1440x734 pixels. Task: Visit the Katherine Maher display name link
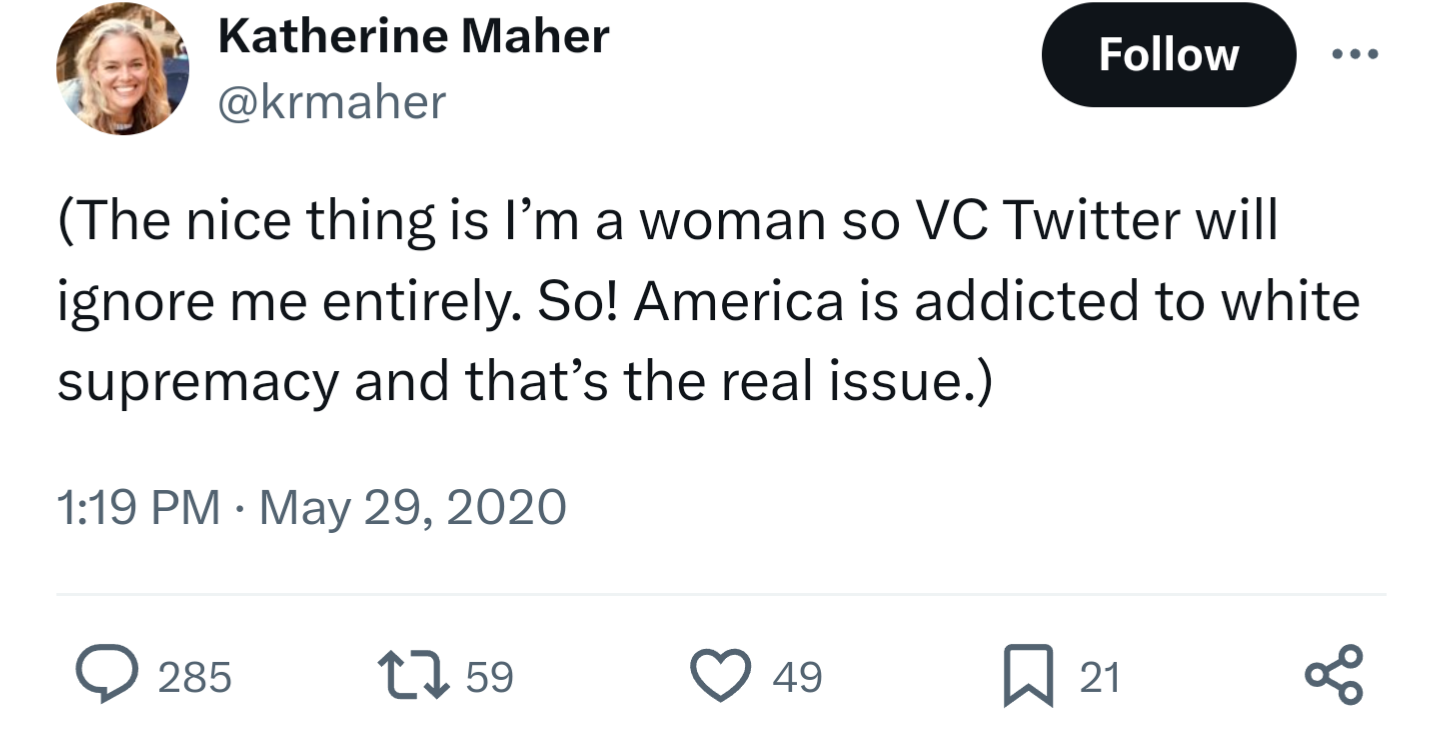pos(413,39)
